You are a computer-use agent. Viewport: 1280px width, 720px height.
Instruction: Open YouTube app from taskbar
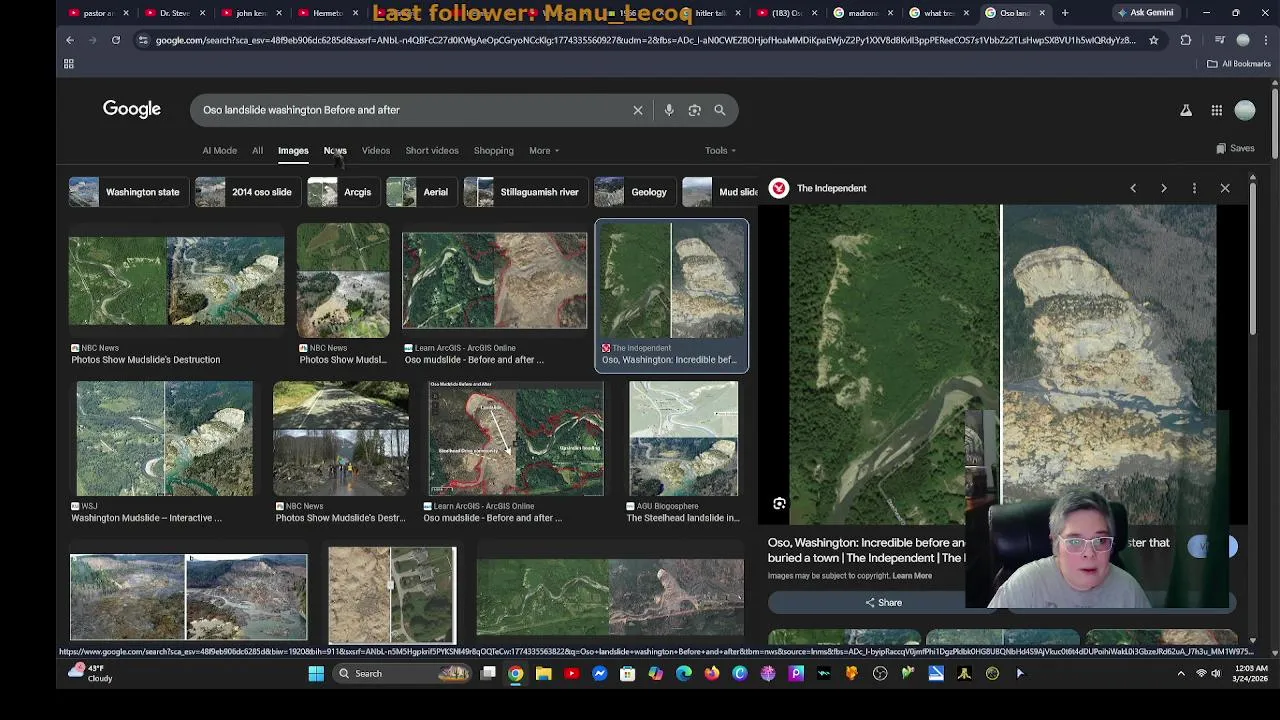[x=571, y=674]
